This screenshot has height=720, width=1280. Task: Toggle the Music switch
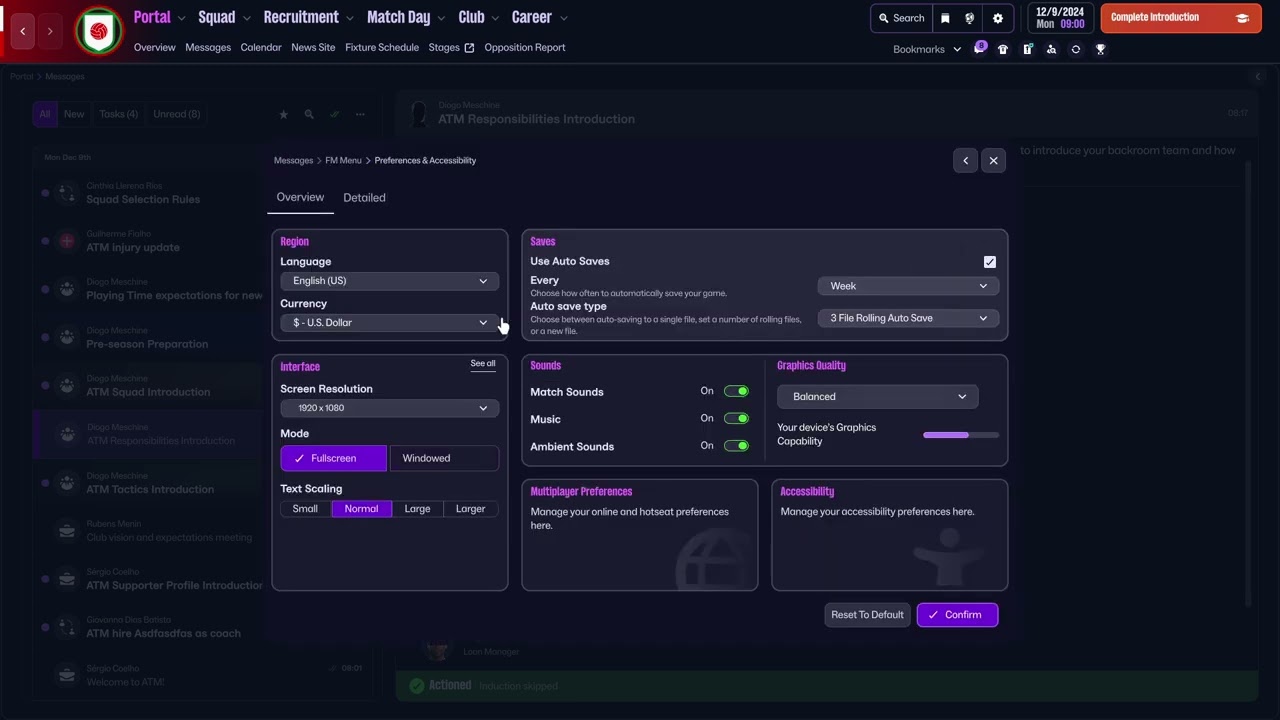click(736, 418)
